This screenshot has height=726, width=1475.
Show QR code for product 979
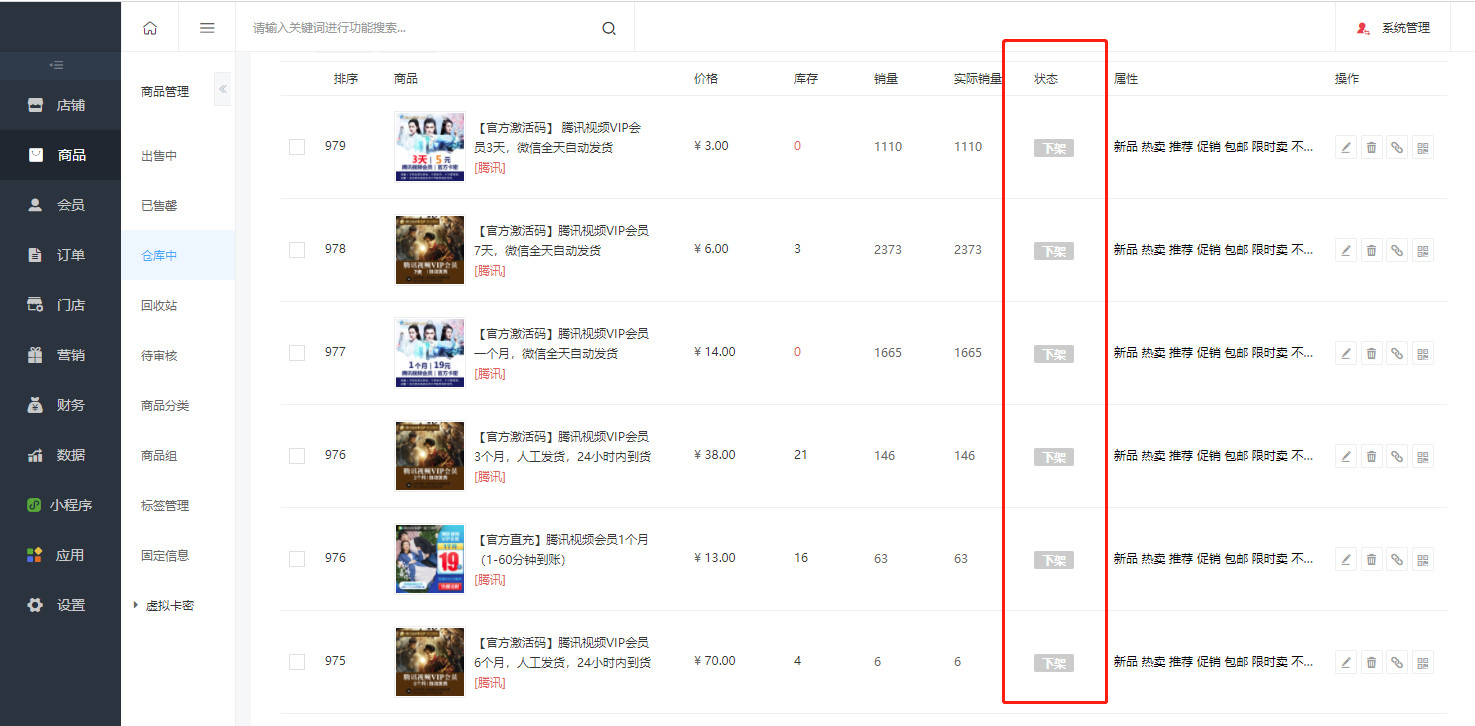point(1423,148)
